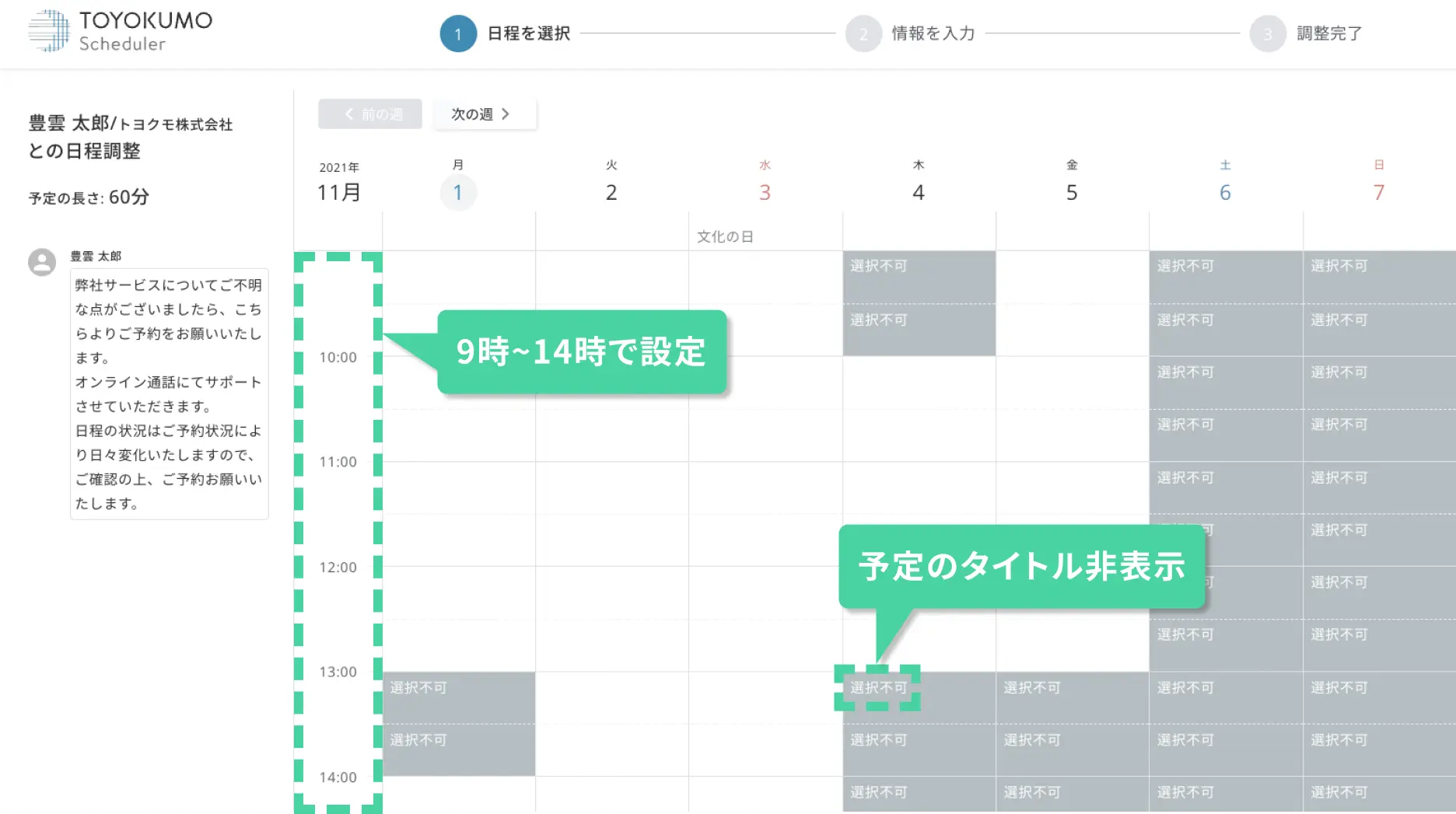The height and width of the screenshot is (814, 1456).
Task: Select Saturday date 6 in header
Action: (x=1225, y=192)
